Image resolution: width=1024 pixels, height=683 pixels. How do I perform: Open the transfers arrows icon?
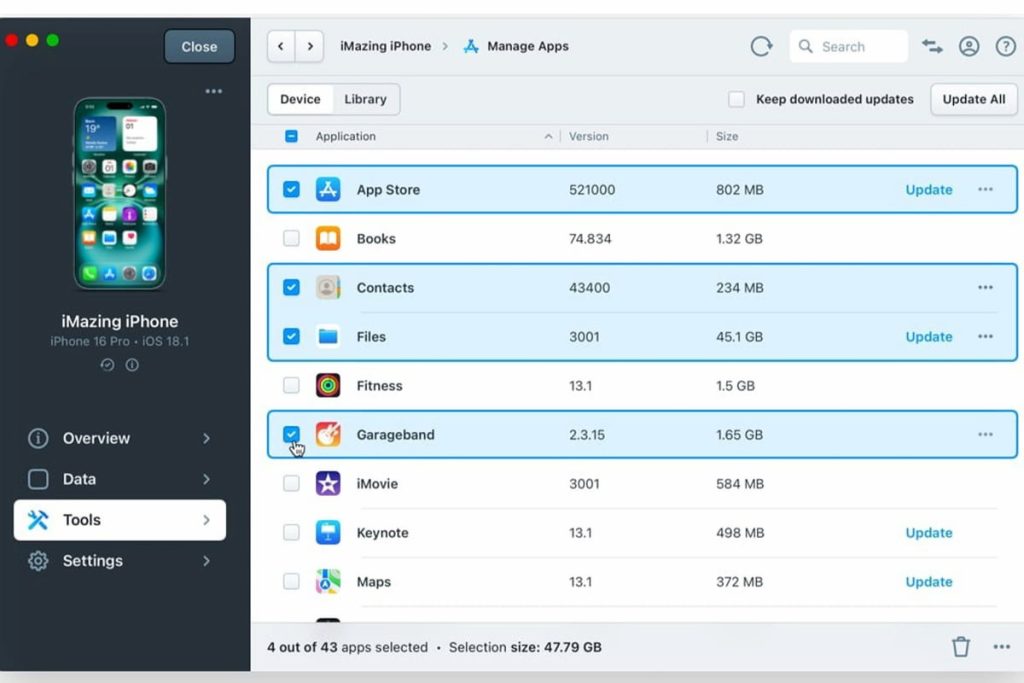(932, 46)
